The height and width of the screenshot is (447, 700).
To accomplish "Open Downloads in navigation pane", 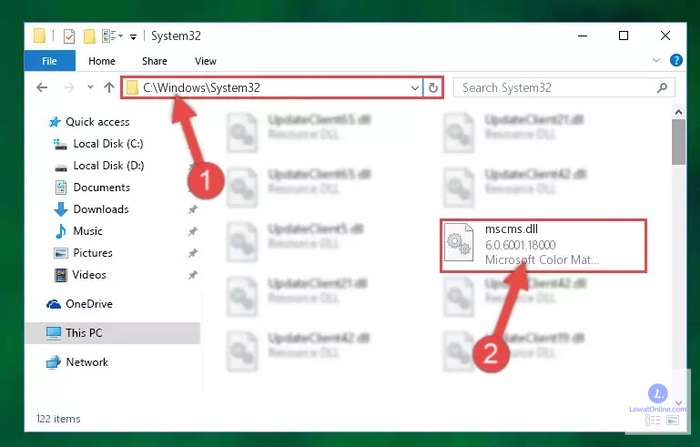I will [x=101, y=209].
